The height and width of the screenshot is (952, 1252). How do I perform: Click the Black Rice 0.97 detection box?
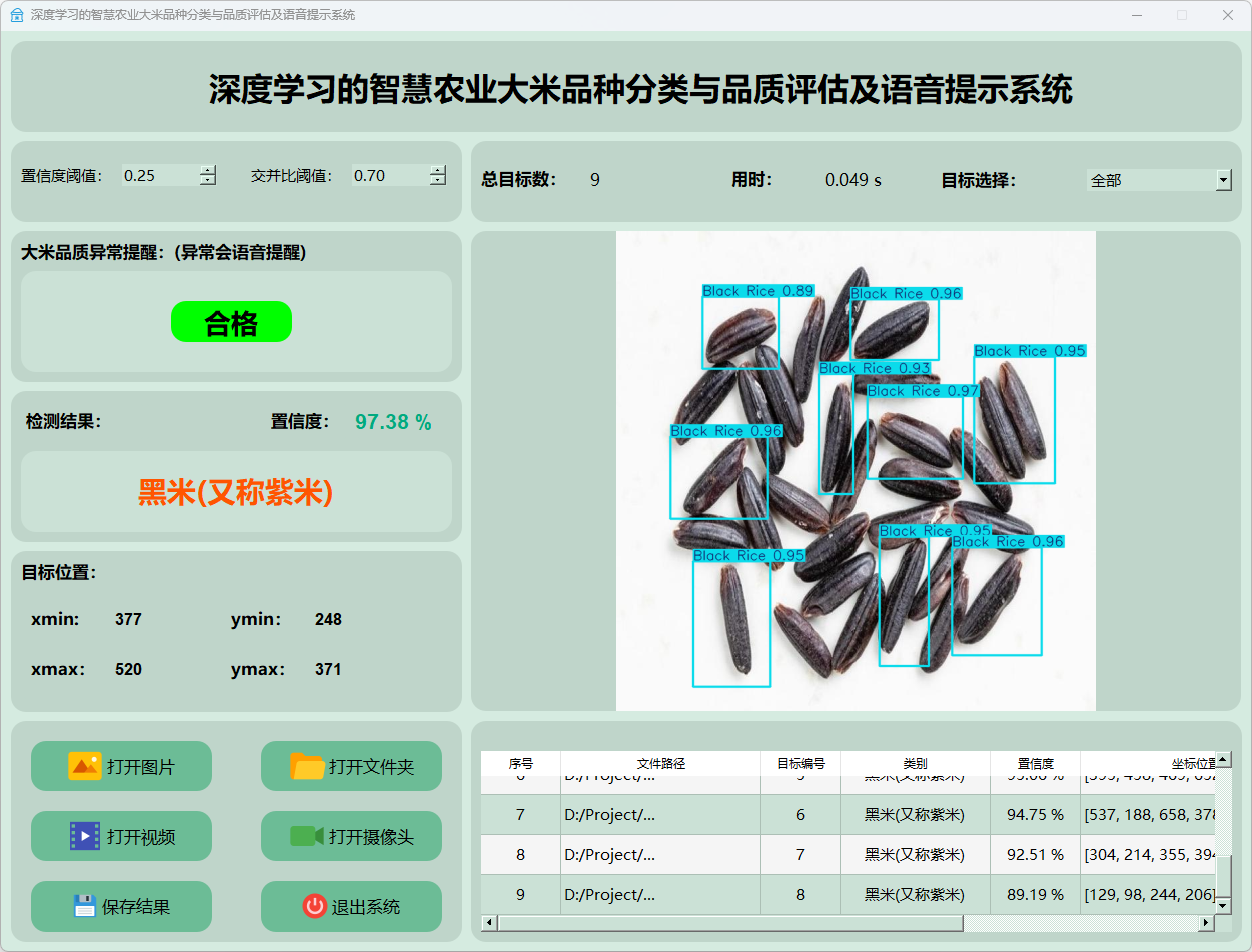click(x=914, y=435)
